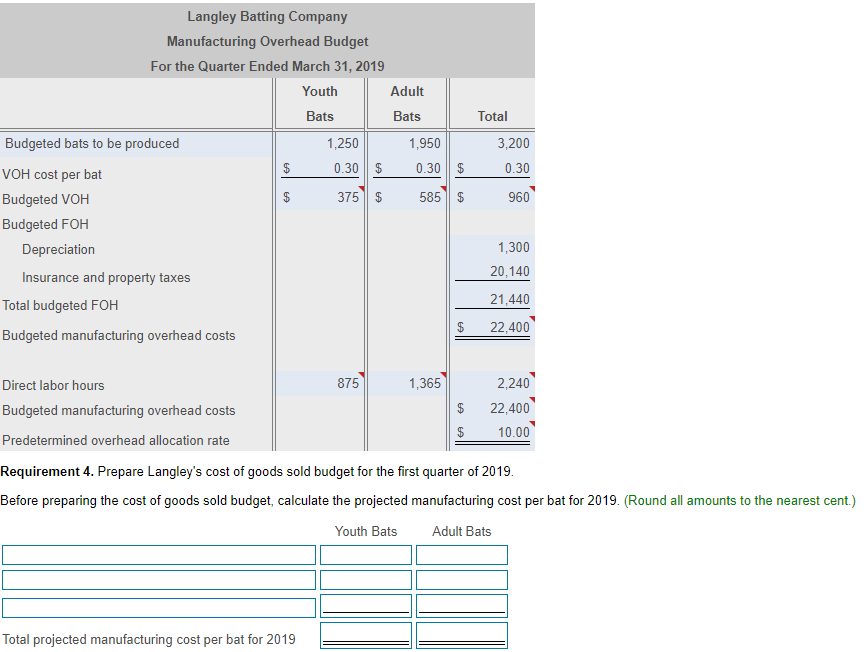866x652 pixels.
Task: Click the Total projected manufacturing cost label
Action: pyautogui.click(x=149, y=639)
